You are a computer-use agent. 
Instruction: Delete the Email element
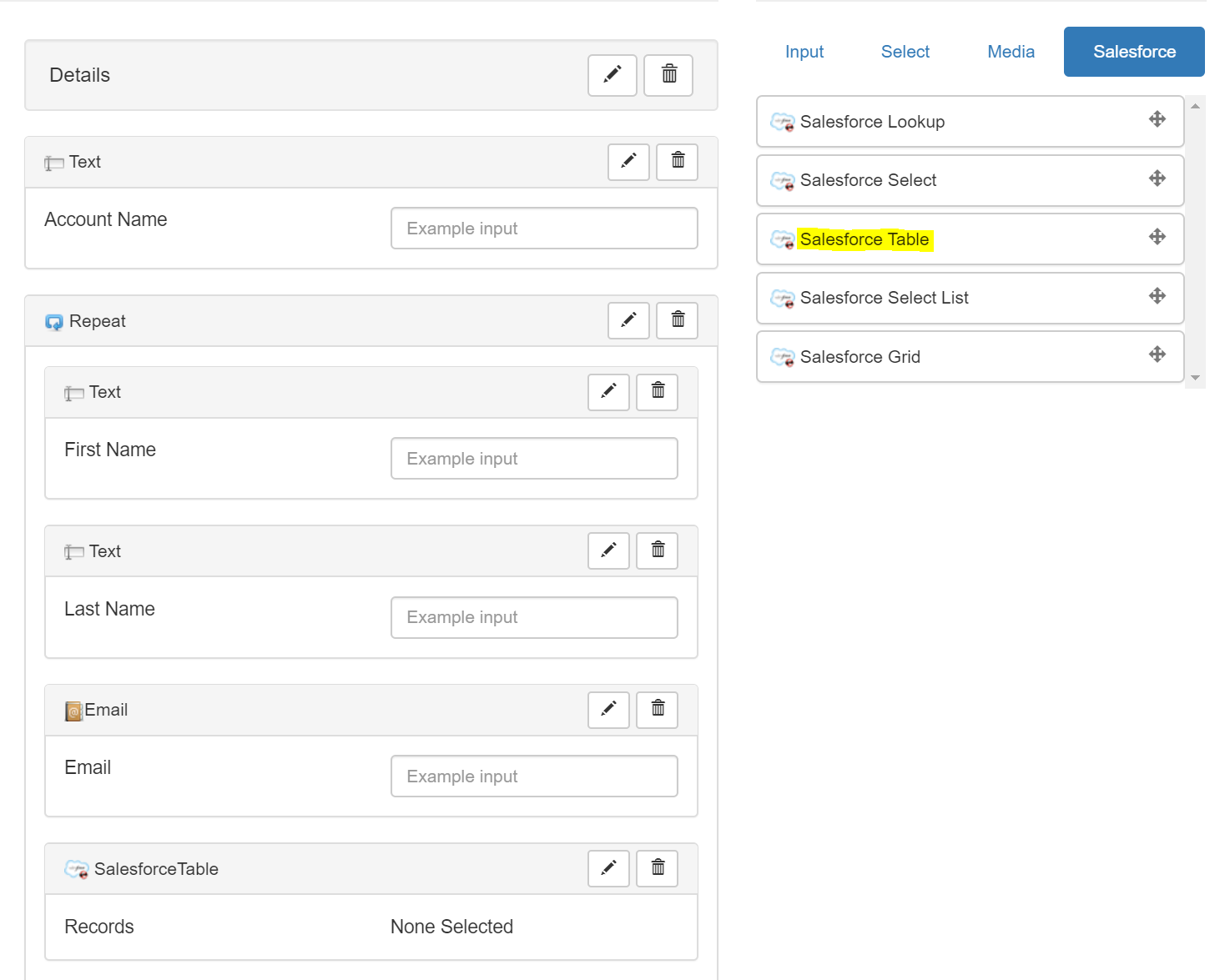click(657, 709)
